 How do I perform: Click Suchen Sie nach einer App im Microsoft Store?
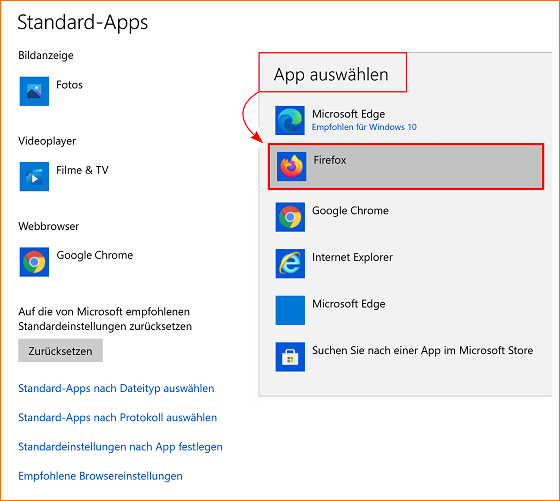[x=422, y=350]
